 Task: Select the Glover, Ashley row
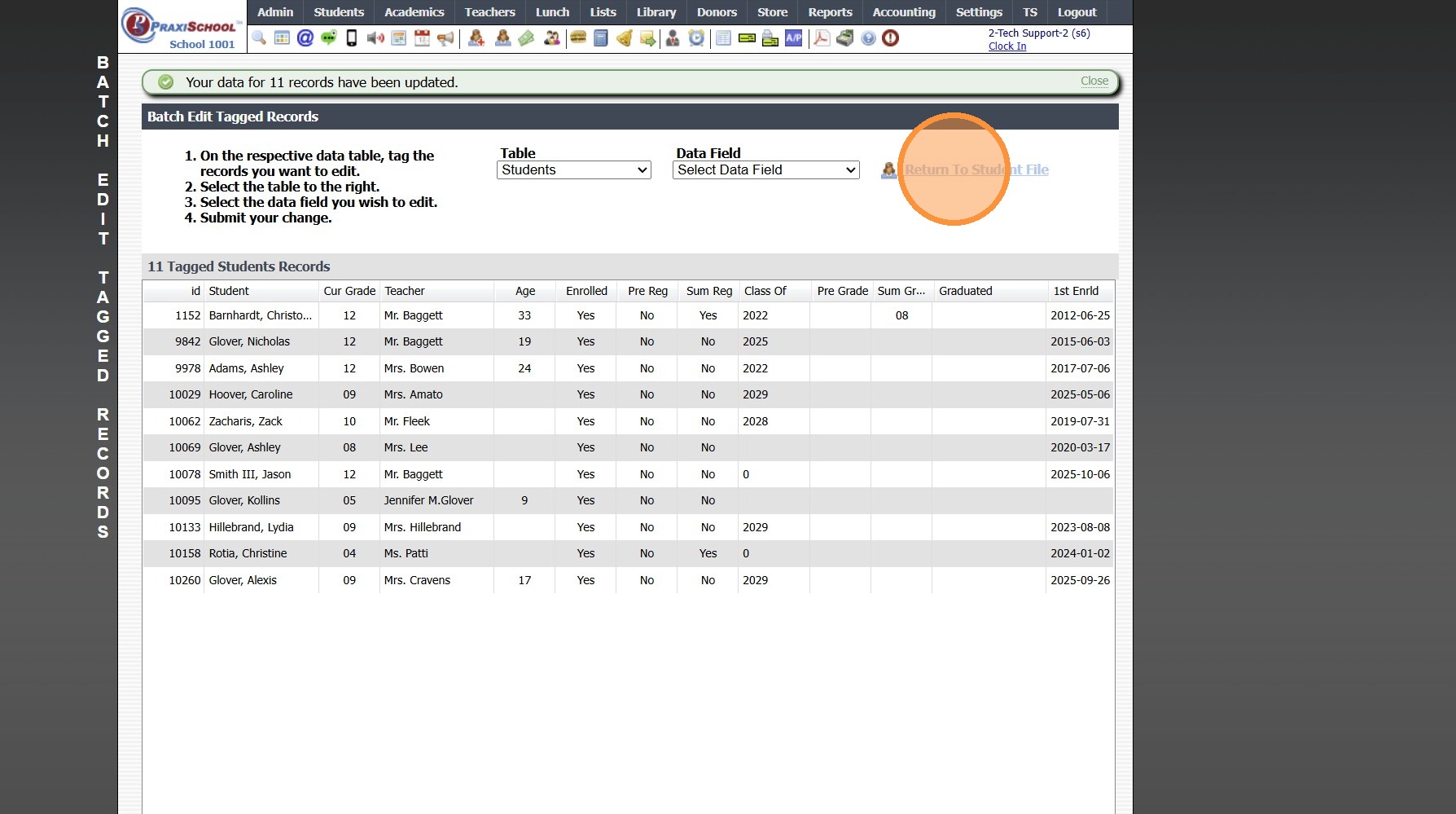(x=628, y=447)
